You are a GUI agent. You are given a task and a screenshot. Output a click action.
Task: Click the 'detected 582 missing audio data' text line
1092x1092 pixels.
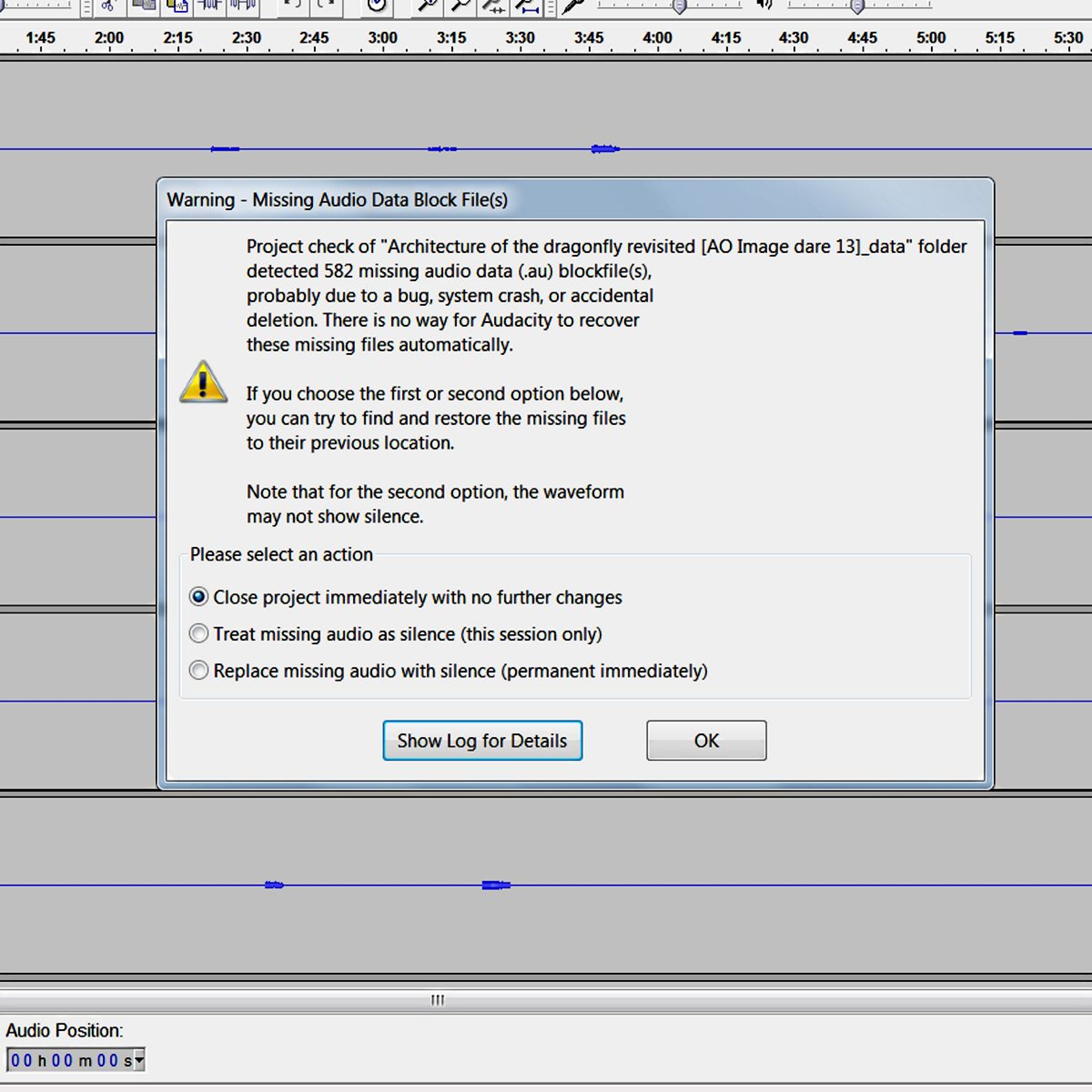coord(449,271)
